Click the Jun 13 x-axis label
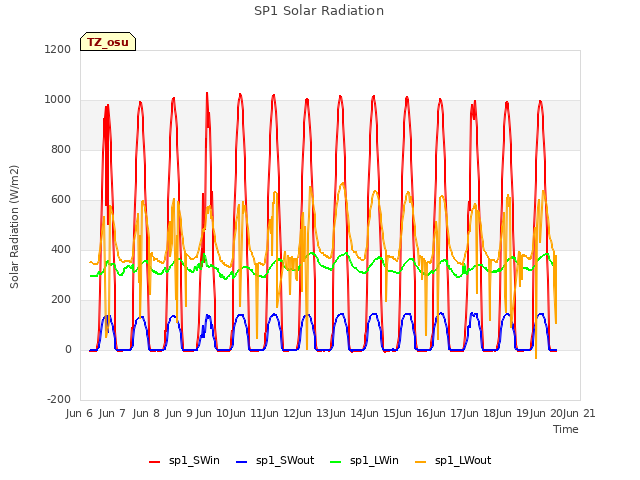The height and width of the screenshot is (480, 640). [312, 413]
